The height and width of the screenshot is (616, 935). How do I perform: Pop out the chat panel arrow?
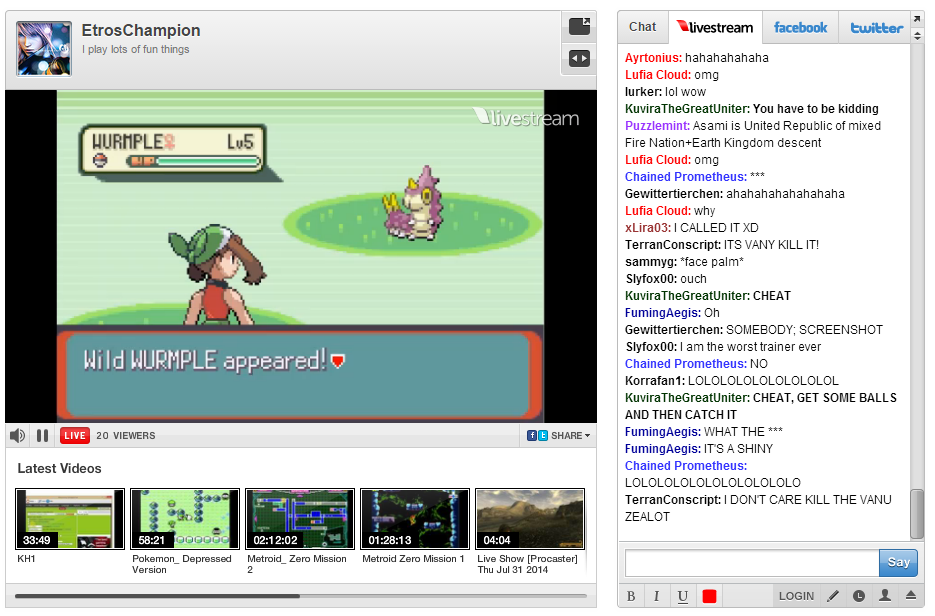(917, 19)
